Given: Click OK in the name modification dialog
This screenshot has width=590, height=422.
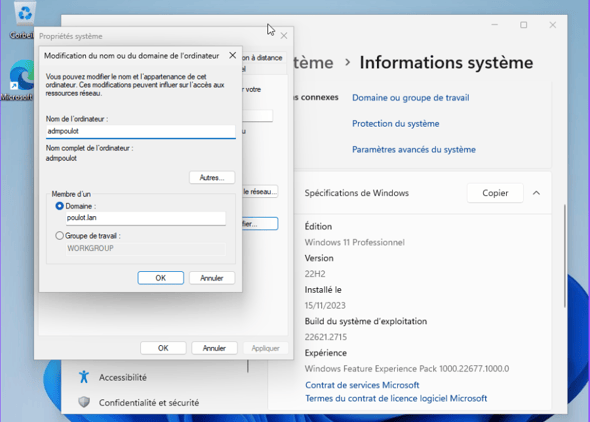Looking at the screenshot, I should coord(161,278).
